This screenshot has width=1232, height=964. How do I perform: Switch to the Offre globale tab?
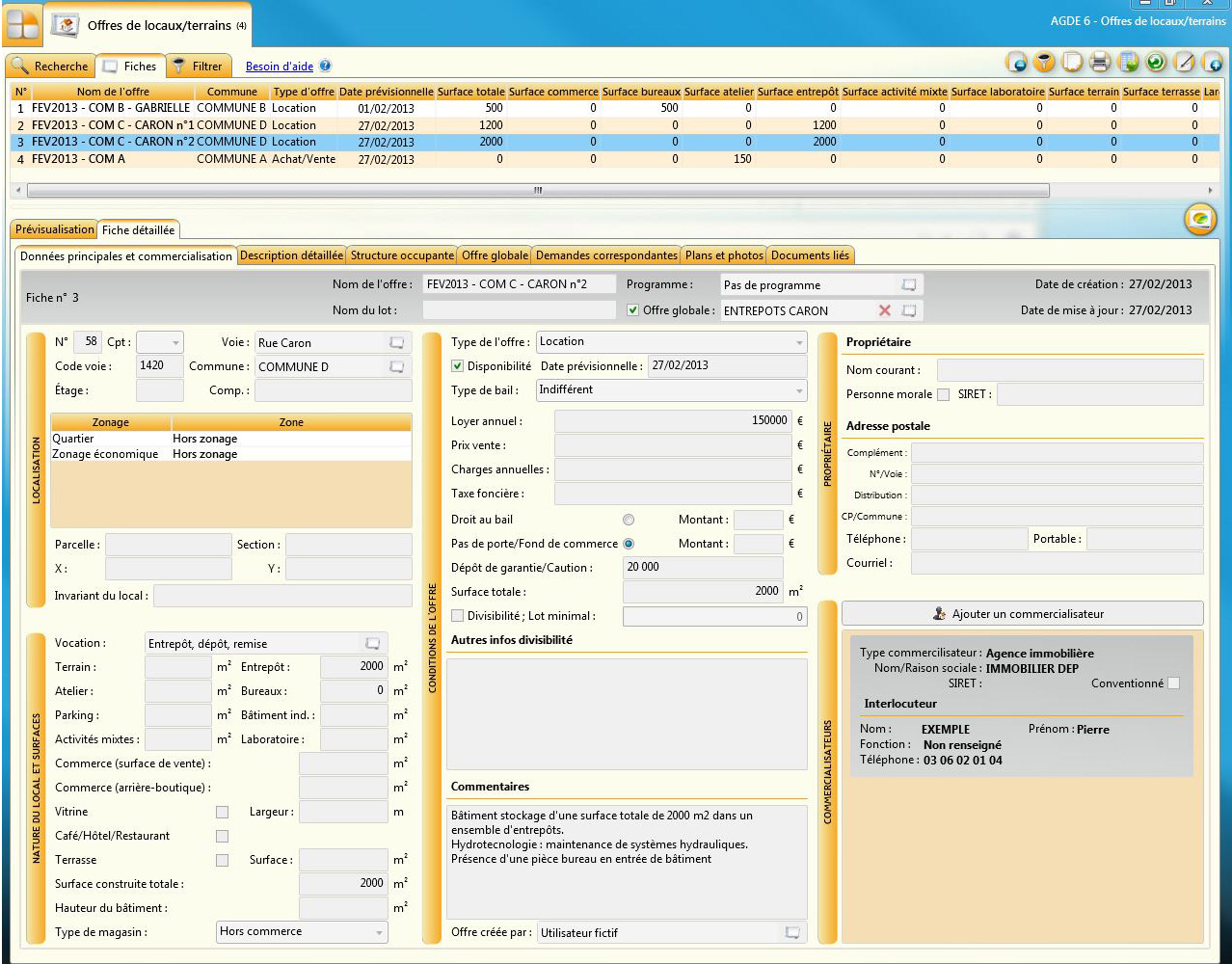[x=495, y=255]
